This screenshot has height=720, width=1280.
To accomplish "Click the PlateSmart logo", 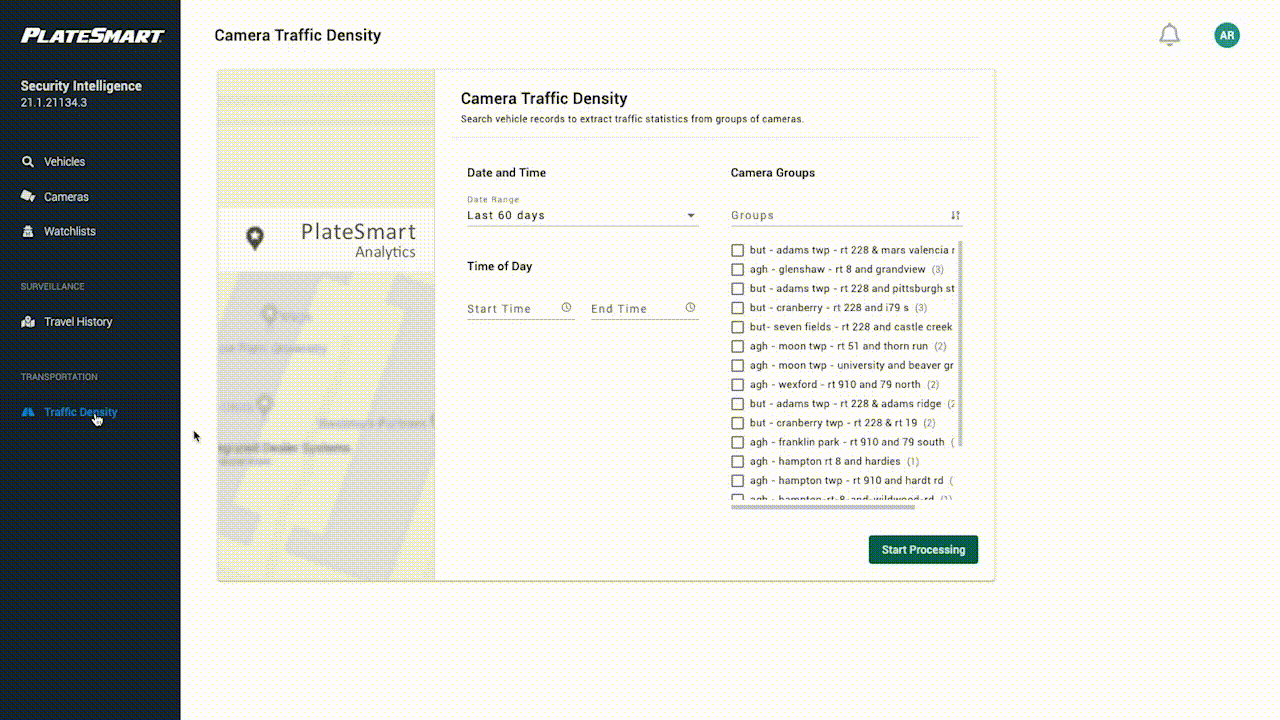I will coord(92,36).
